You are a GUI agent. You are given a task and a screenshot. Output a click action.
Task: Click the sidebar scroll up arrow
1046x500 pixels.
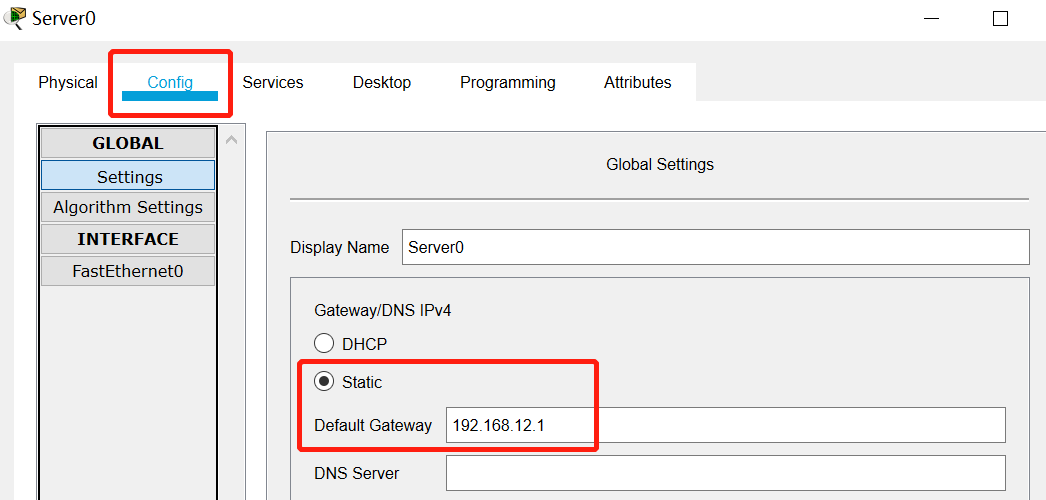[x=232, y=140]
